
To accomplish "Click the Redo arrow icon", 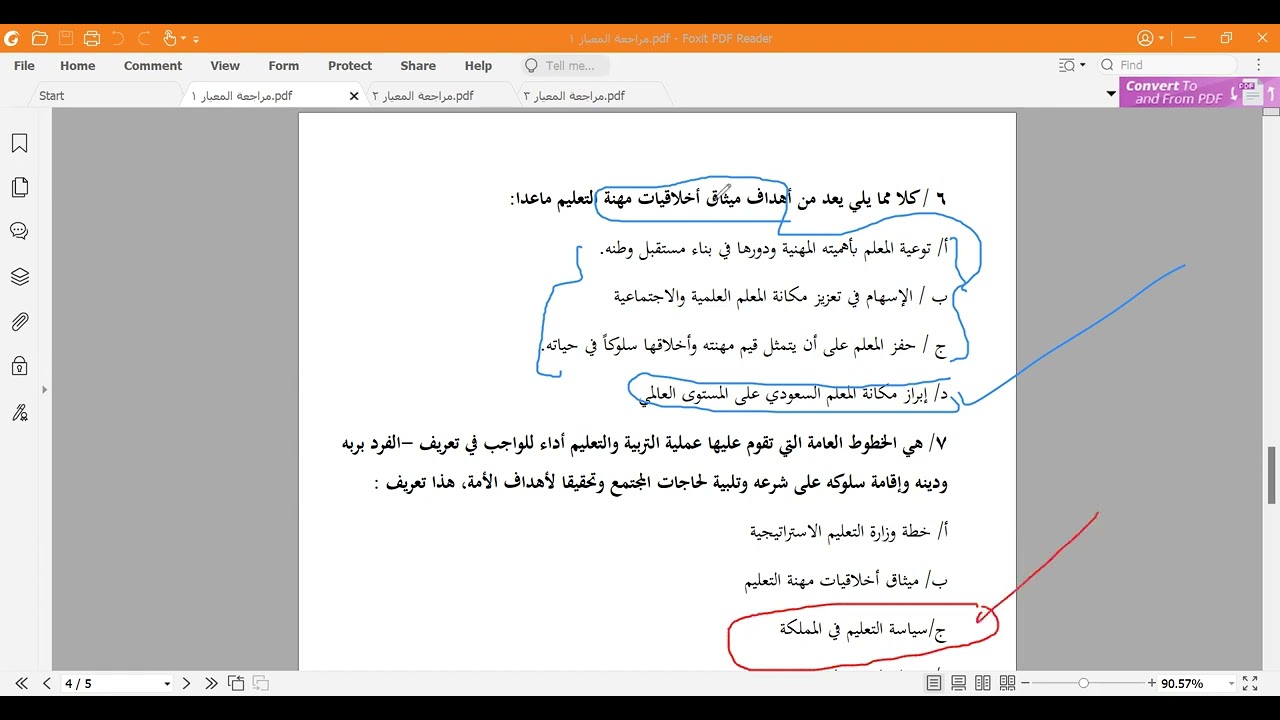I will coord(144,38).
